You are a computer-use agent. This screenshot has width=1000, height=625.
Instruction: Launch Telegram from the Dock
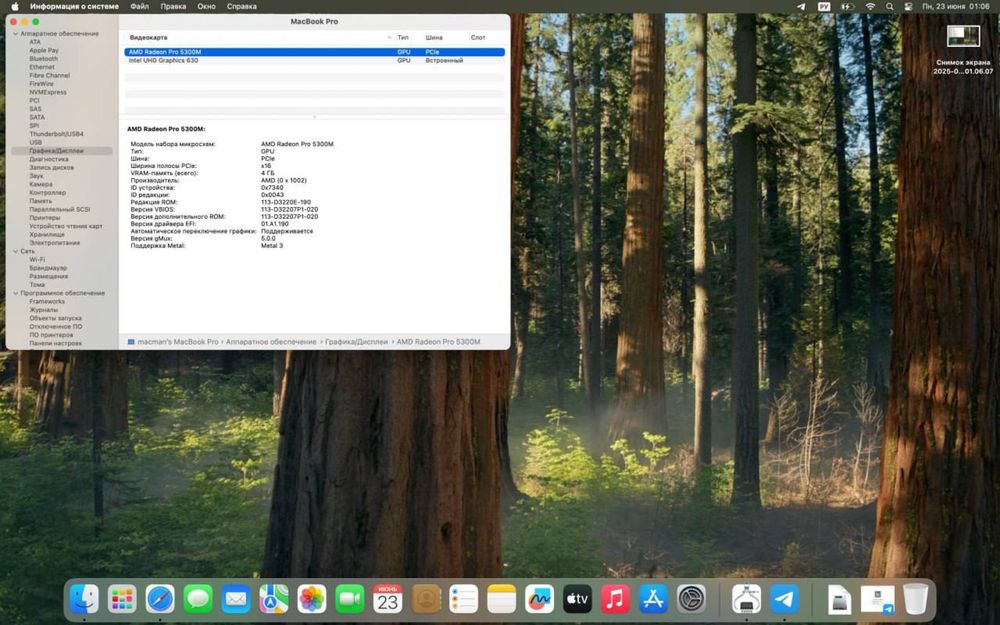click(785, 599)
